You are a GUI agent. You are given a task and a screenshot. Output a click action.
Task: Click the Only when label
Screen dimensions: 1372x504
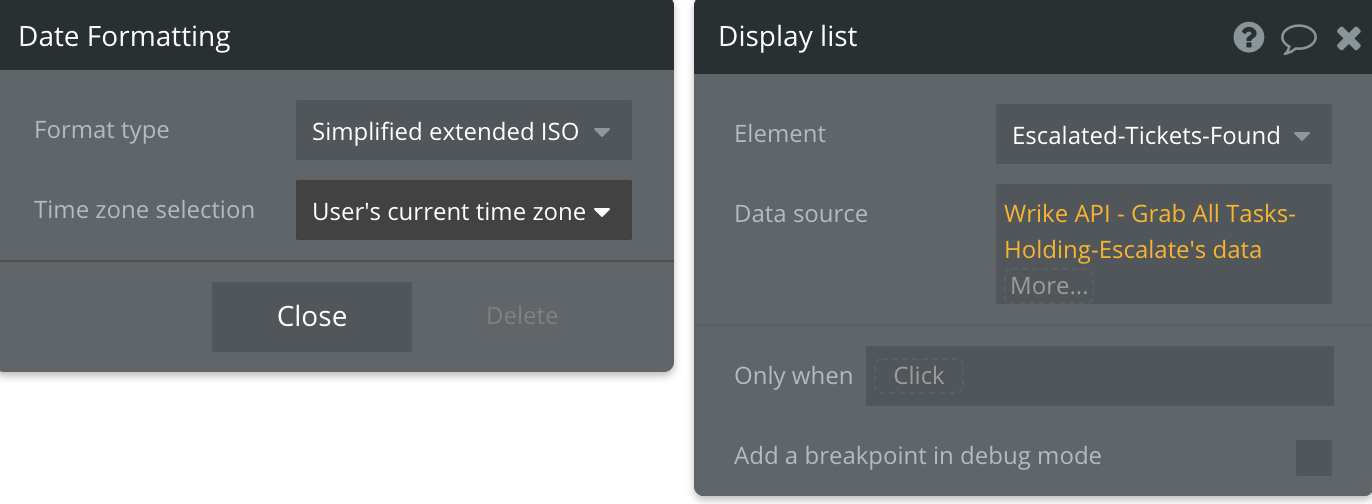point(793,376)
